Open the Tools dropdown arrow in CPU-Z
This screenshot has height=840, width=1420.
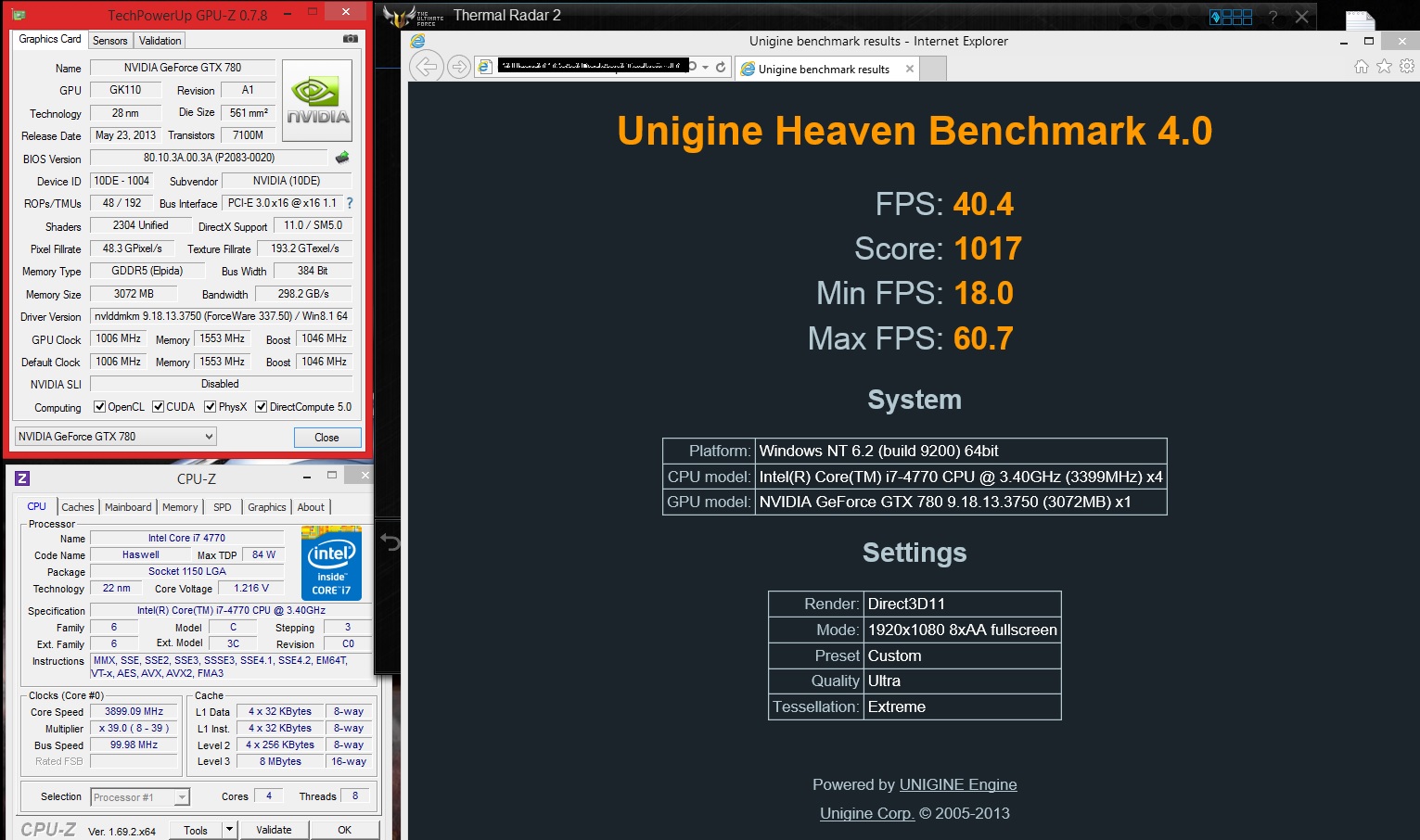(x=230, y=830)
